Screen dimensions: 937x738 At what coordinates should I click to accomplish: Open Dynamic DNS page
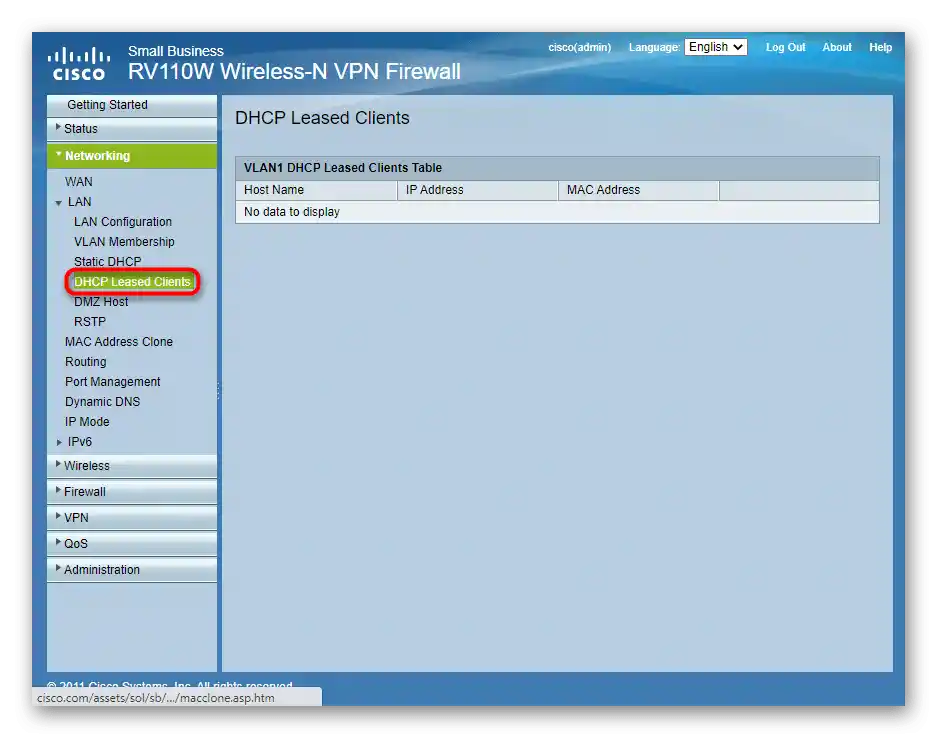pyautogui.click(x=102, y=402)
